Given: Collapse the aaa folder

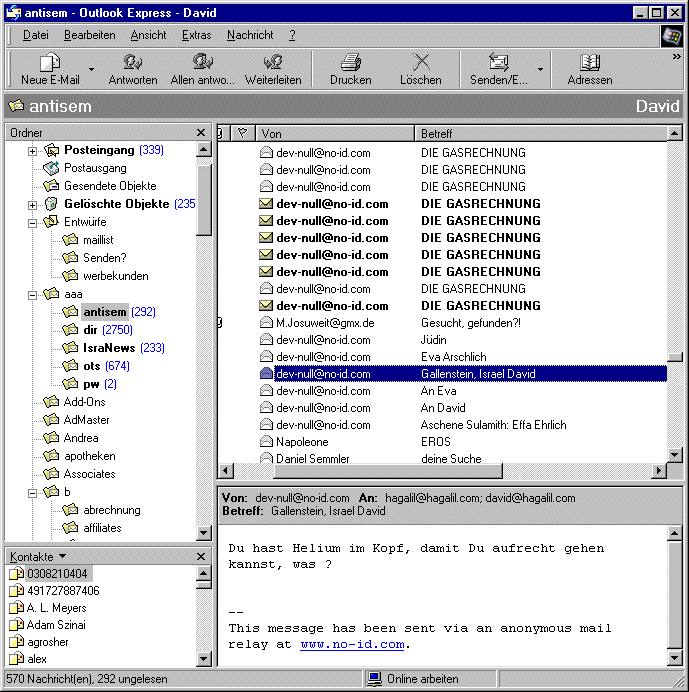Looking at the screenshot, I should pyautogui.click(x=32, y=295).
